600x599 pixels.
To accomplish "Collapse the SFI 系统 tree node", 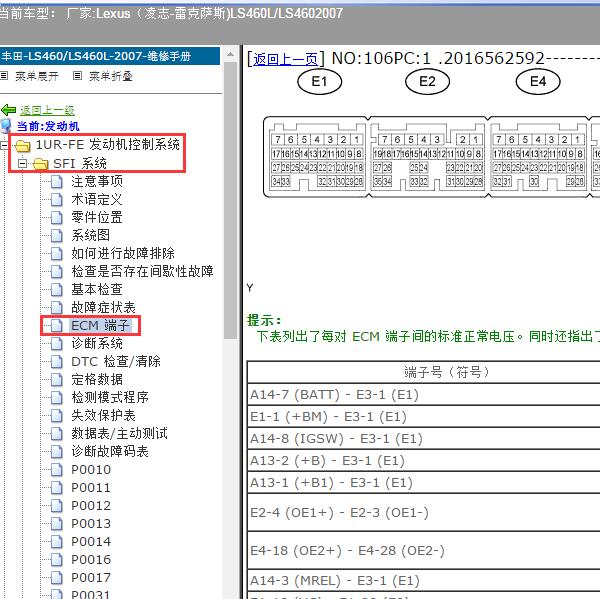I will pyautogui.click(x=23, y=163).
